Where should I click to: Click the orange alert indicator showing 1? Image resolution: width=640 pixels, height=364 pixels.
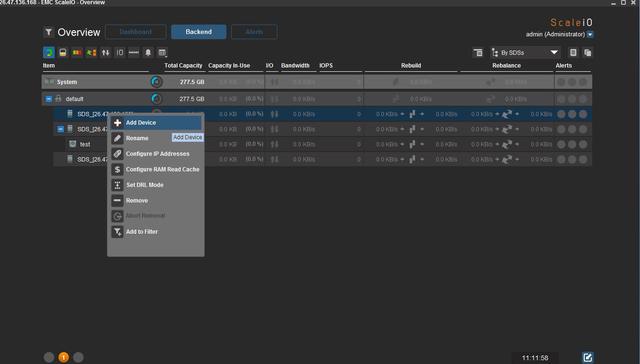(x=64, y=357)
